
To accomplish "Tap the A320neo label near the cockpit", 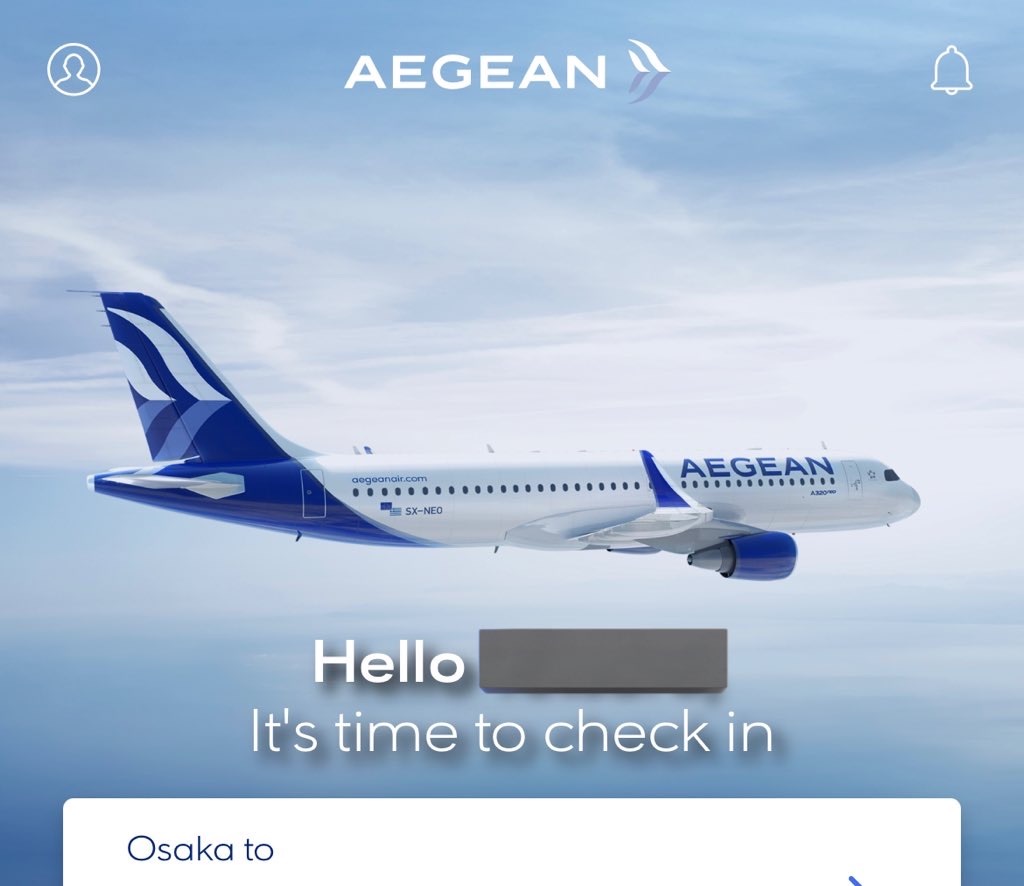I will [x=822, y=492].
